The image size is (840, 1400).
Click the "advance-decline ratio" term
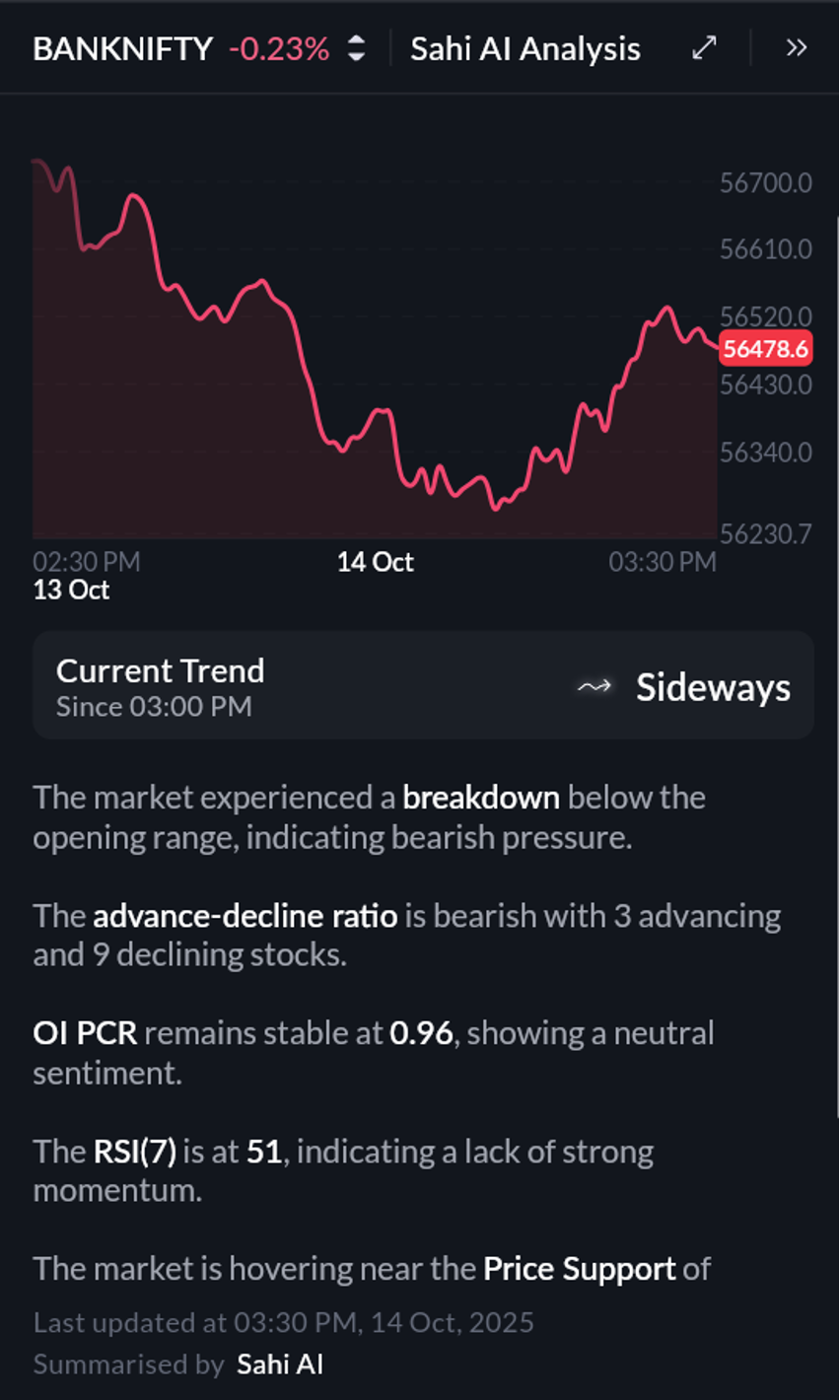point(245,915)
